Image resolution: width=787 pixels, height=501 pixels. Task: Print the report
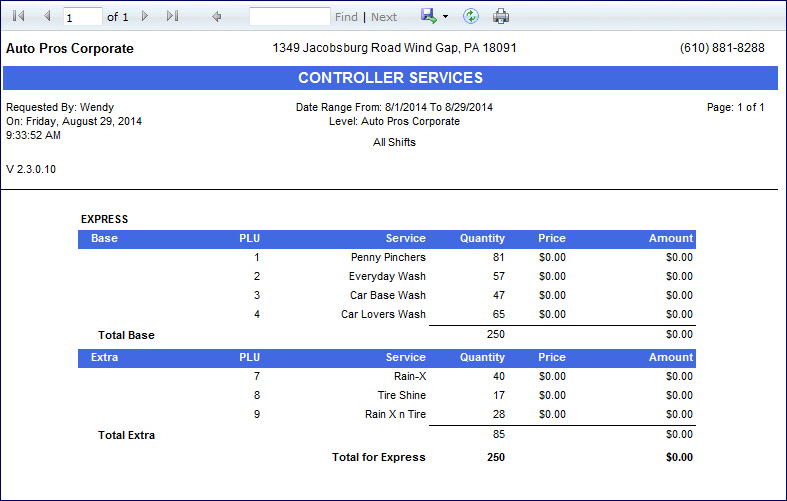(501, 16)
